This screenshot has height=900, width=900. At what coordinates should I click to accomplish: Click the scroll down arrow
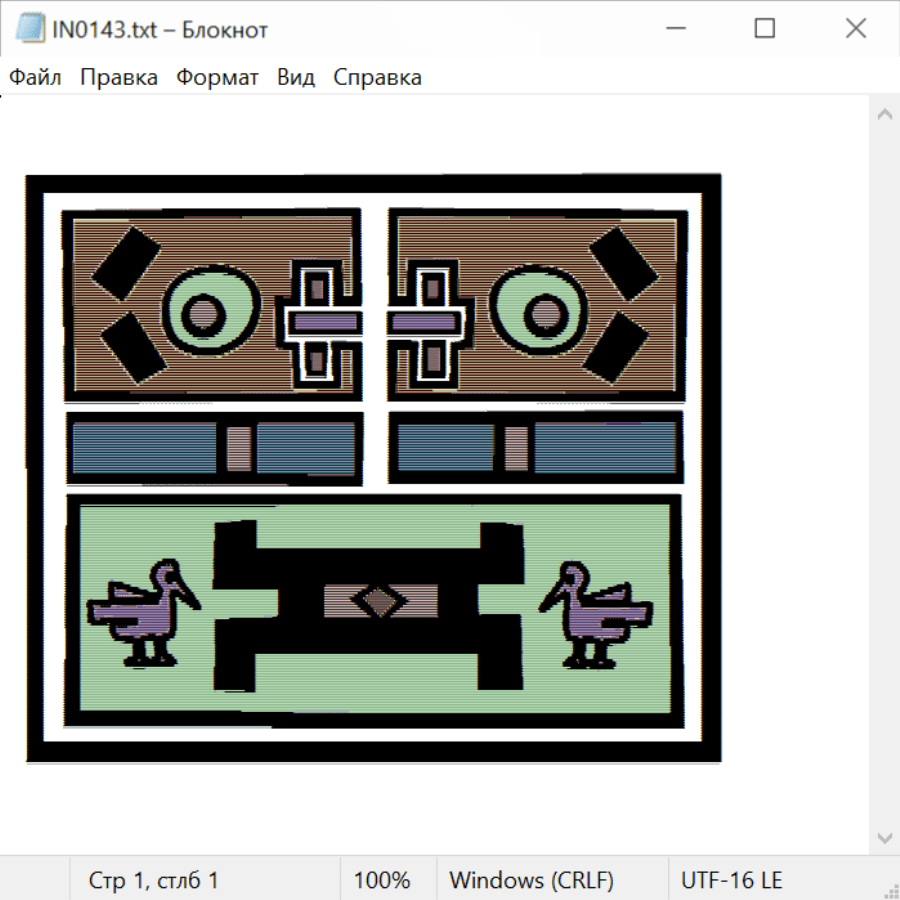tap(884, 837)
